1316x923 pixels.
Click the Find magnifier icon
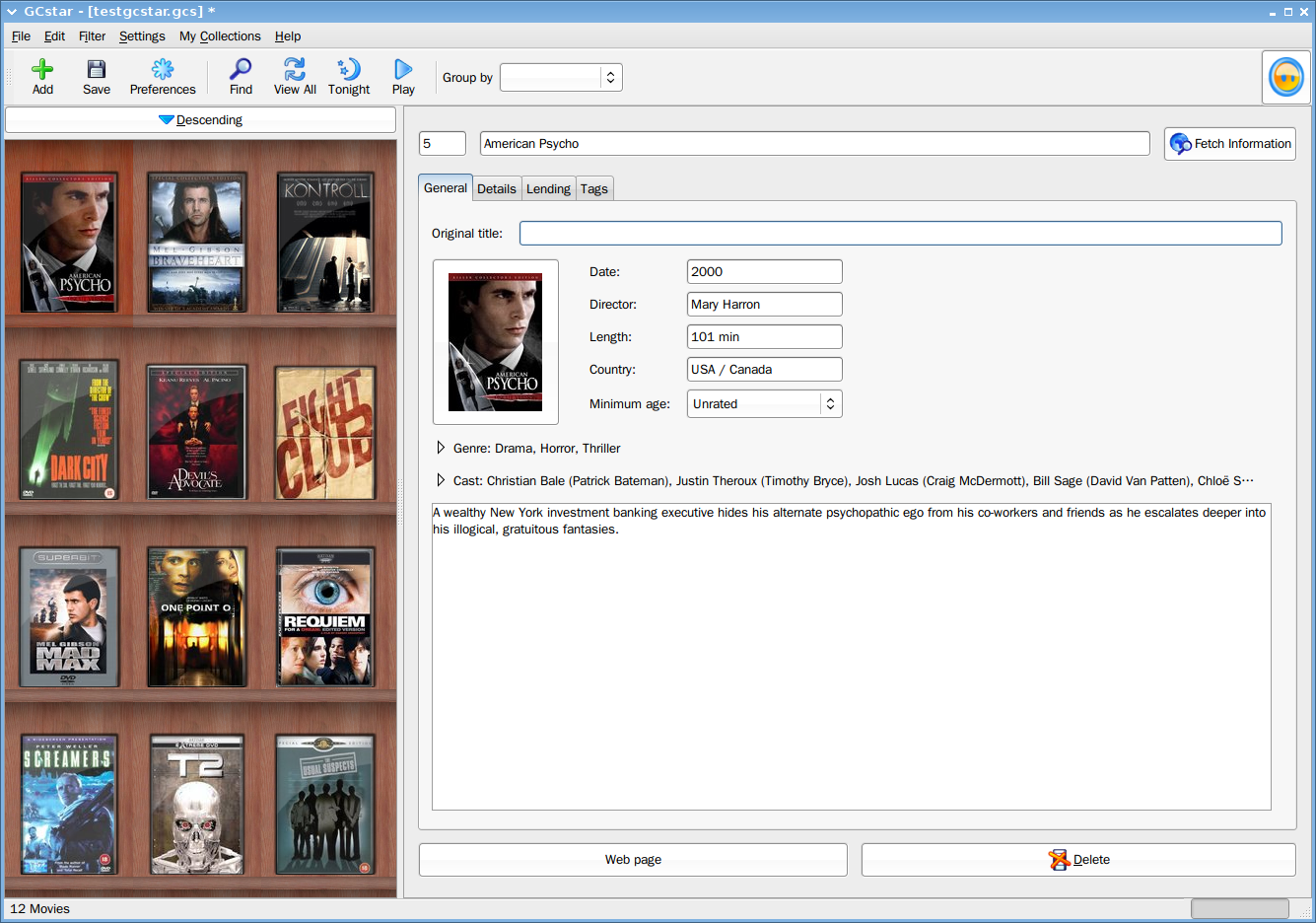(241, 69)
